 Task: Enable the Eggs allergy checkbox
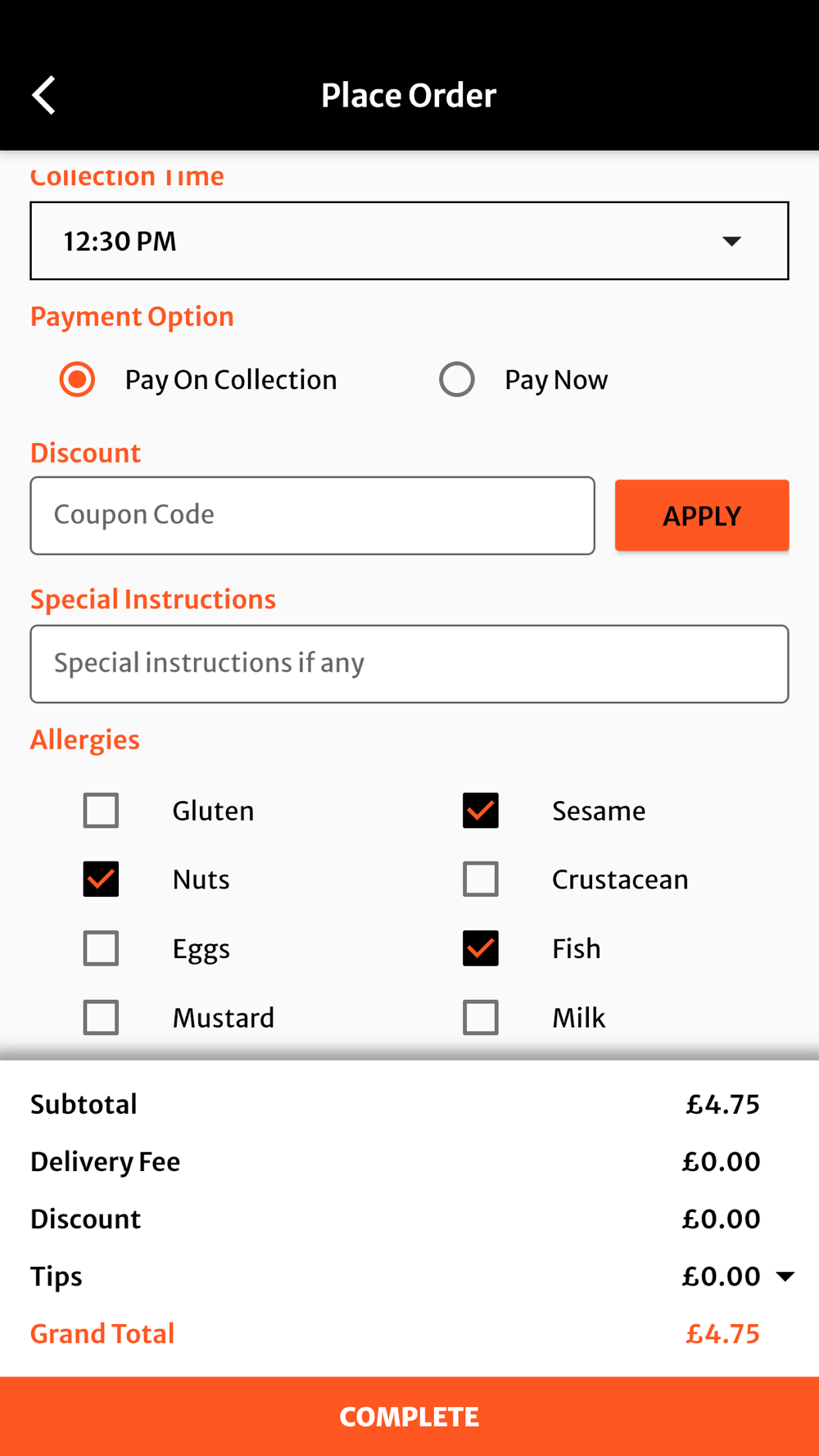(x=101, y=948)
